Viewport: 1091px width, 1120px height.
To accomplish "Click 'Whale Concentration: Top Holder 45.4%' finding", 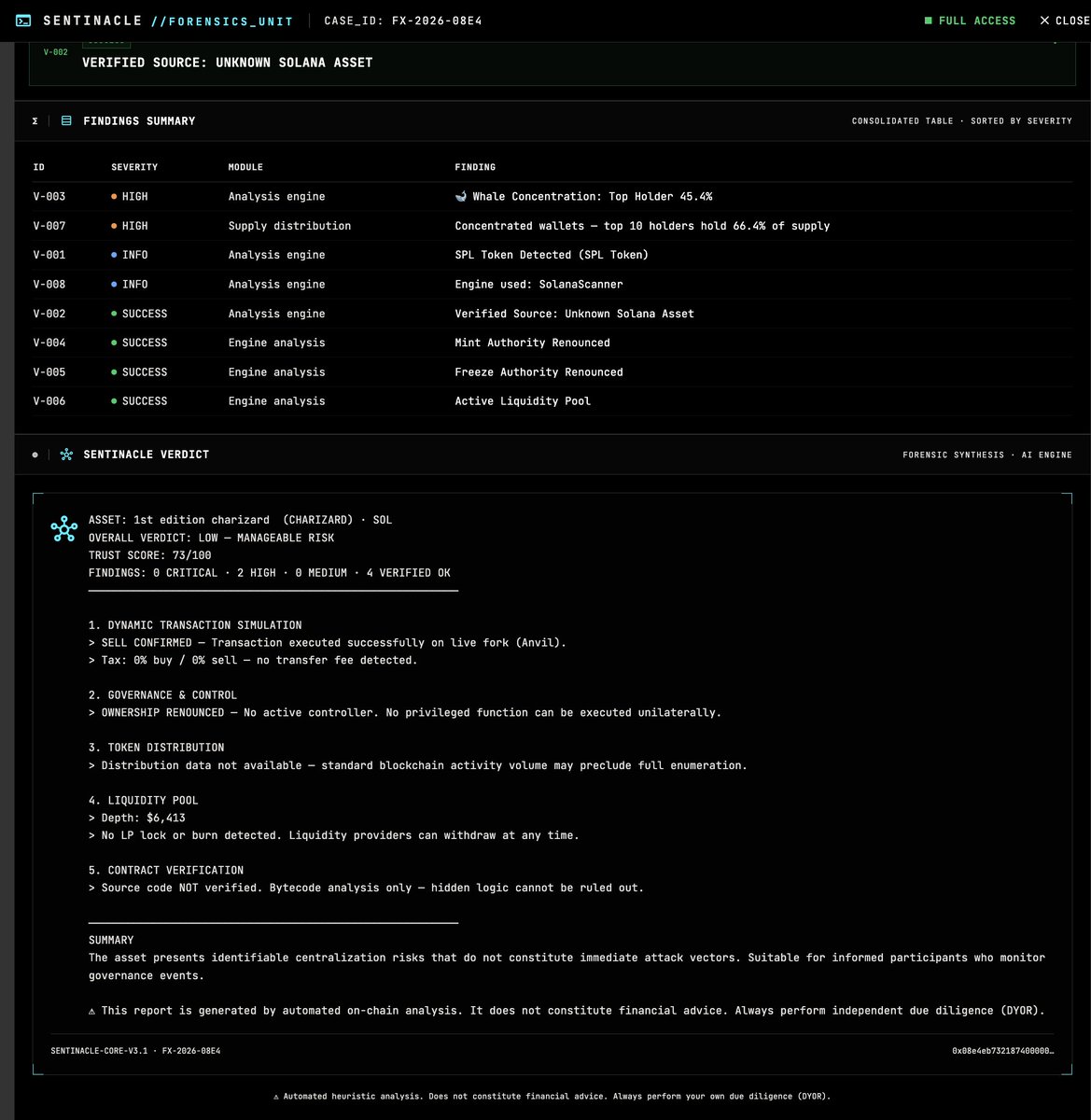I will (x=592, y=197).
